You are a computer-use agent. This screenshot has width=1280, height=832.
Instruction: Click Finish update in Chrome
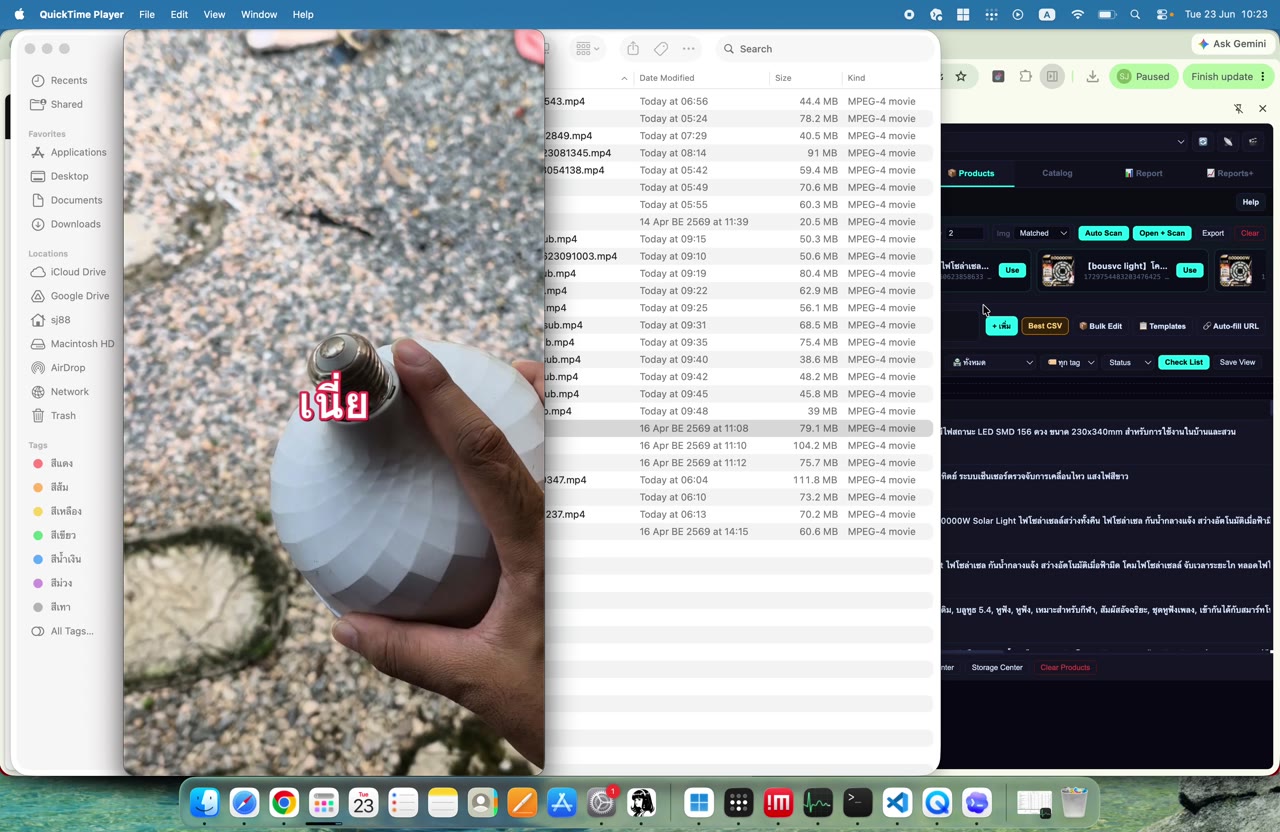(1229, 76)
